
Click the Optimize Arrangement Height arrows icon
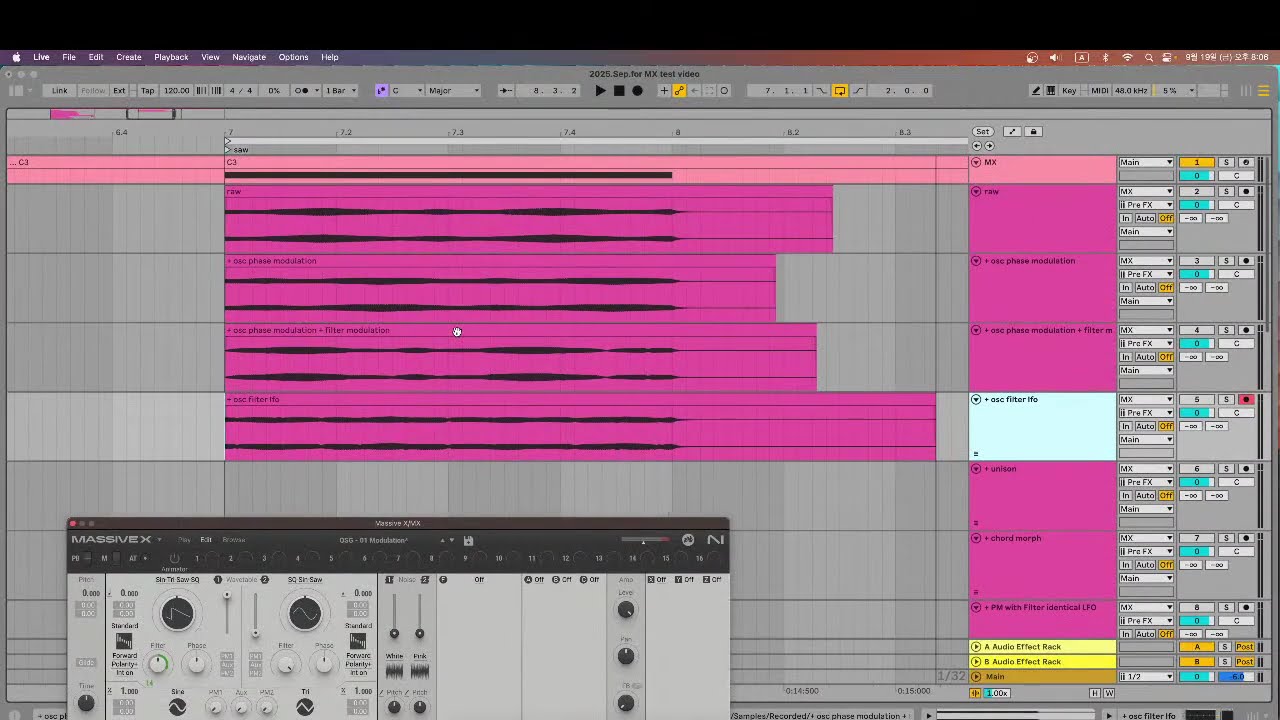[1012, 132]
